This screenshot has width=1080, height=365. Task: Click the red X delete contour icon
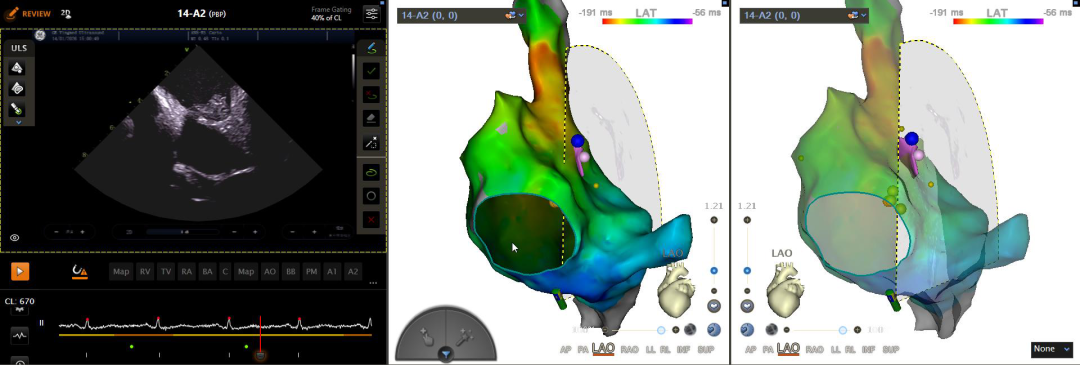point(371,219)
